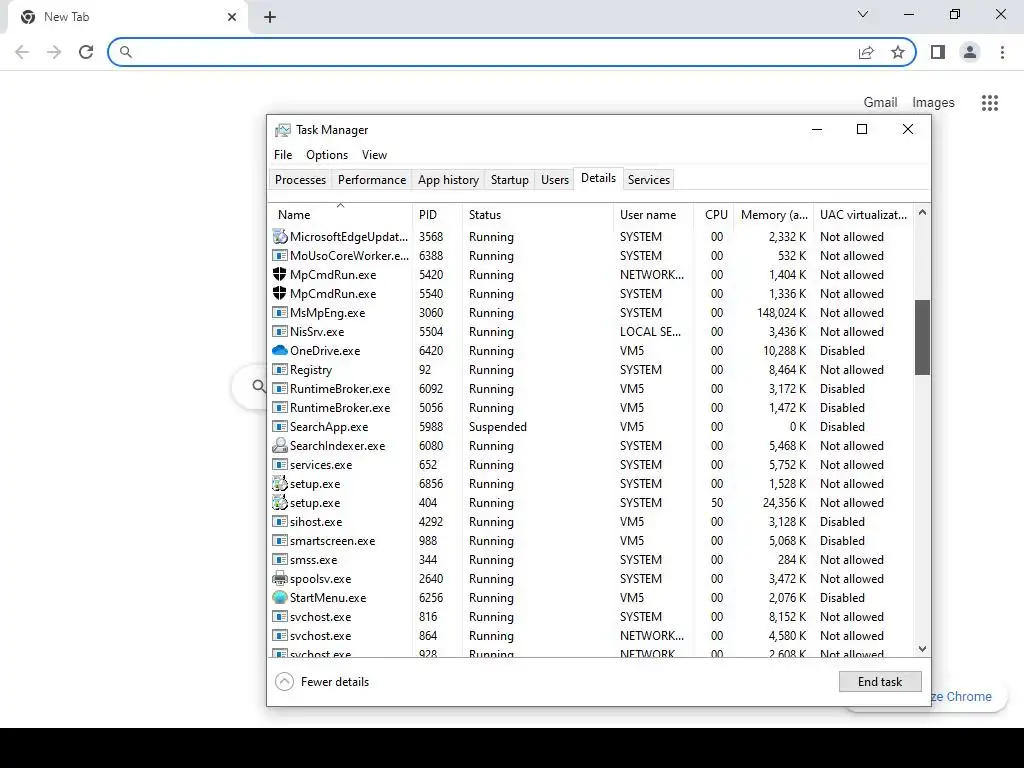Image resolution: width=1024 pixels, height=768 pixels.
Task: Click the shield icon of MpCmdRun.exe PID 5420
Action: (280, 274)
